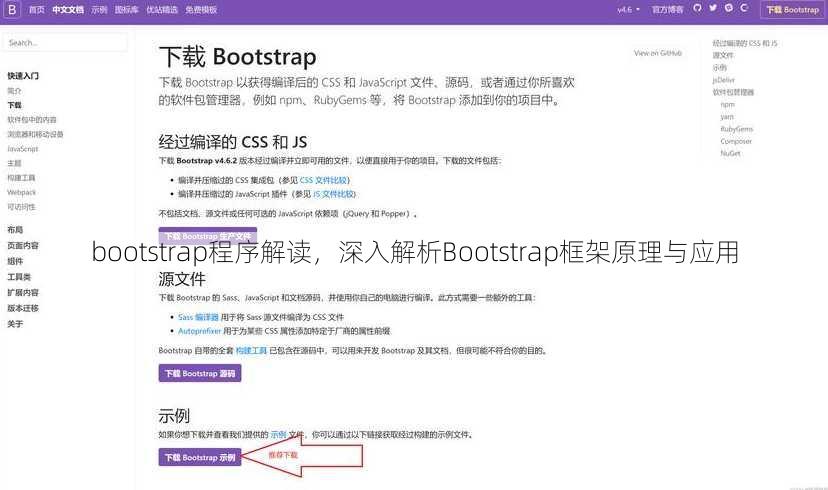The height and width of the screenshot is (490, 828).
Task: Jump to NuGet in contents list
Action: tap(730, 154)
